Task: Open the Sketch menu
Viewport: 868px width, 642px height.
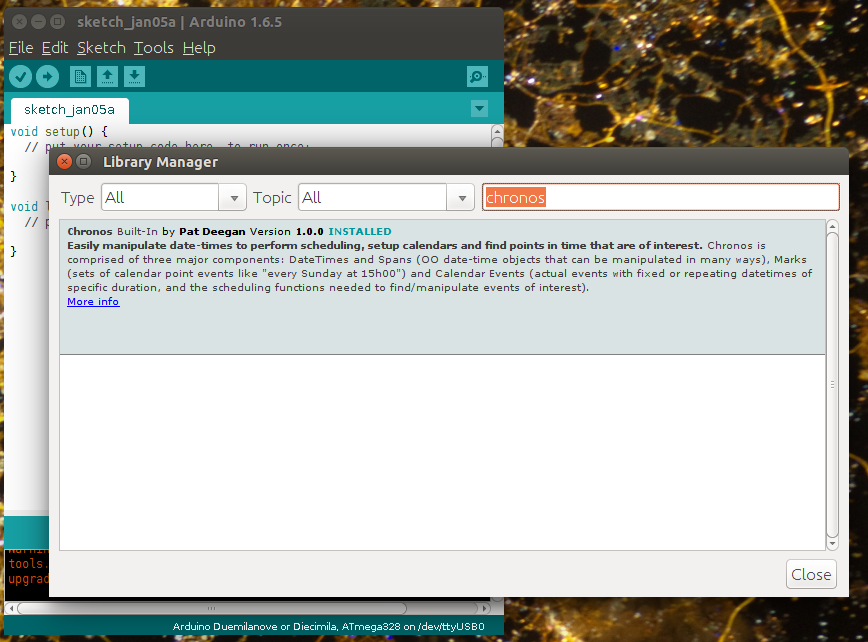Action: (x=101, y=48)
